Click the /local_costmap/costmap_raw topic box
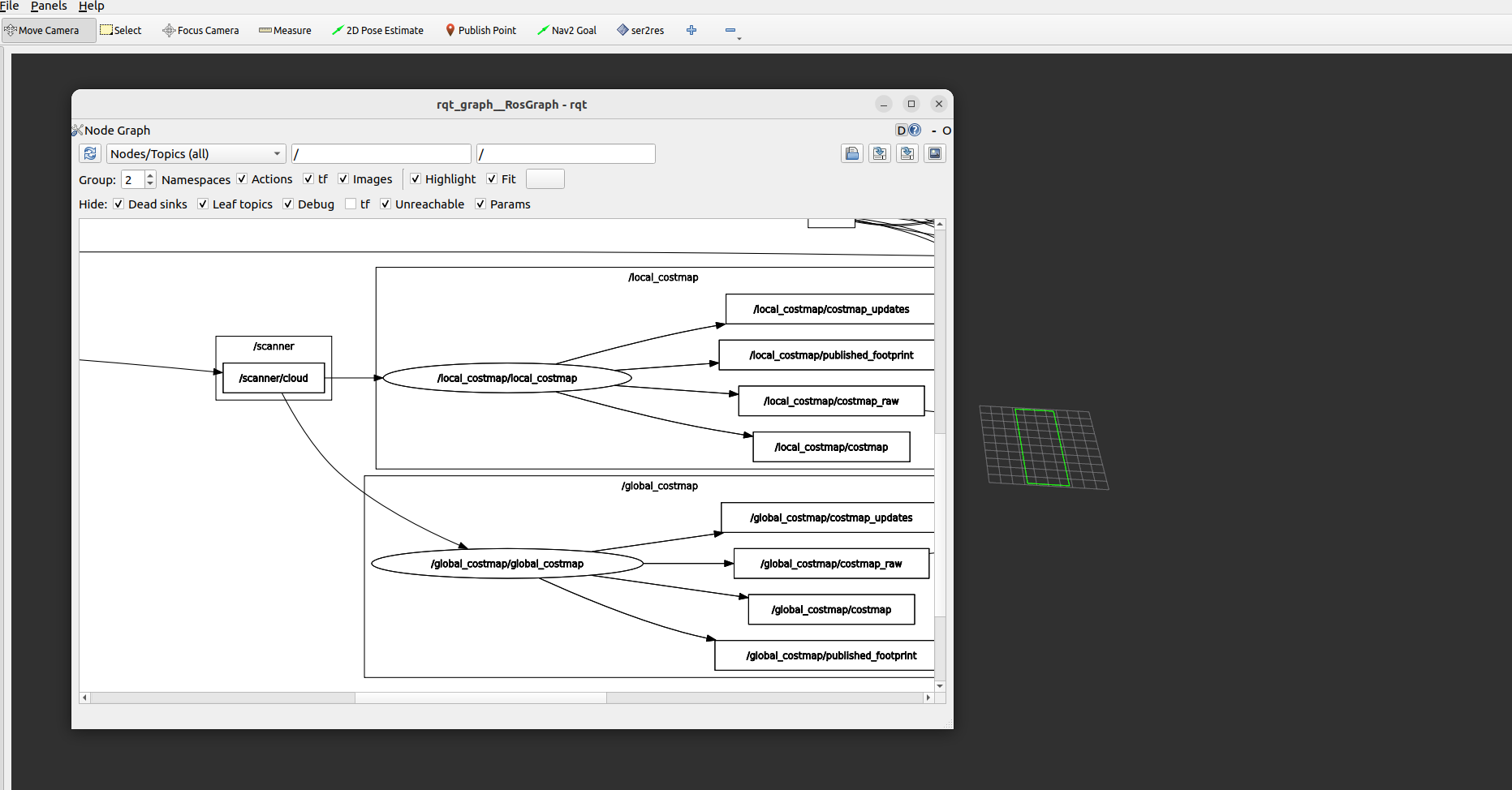Viewport: 1512px width, 790px height. click(831, 401)
